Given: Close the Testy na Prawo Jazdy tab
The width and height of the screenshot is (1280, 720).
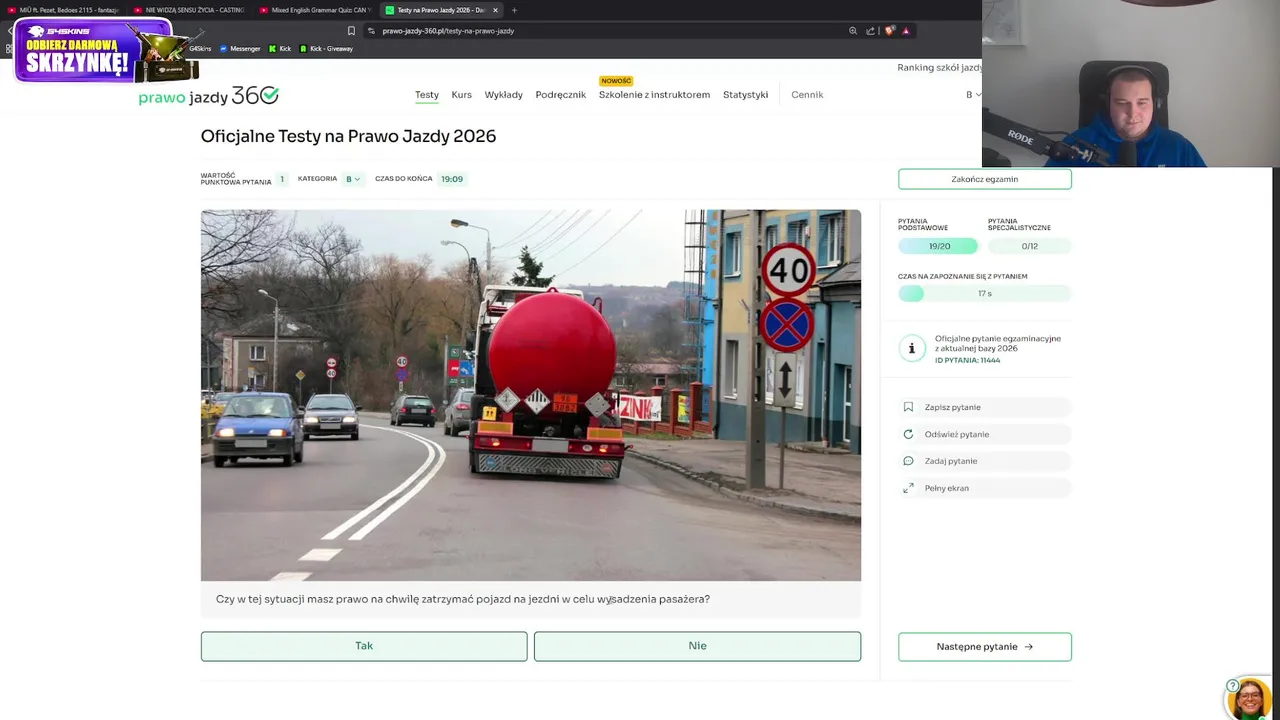Looking at the screenshot, I should [x=495, y=10].
